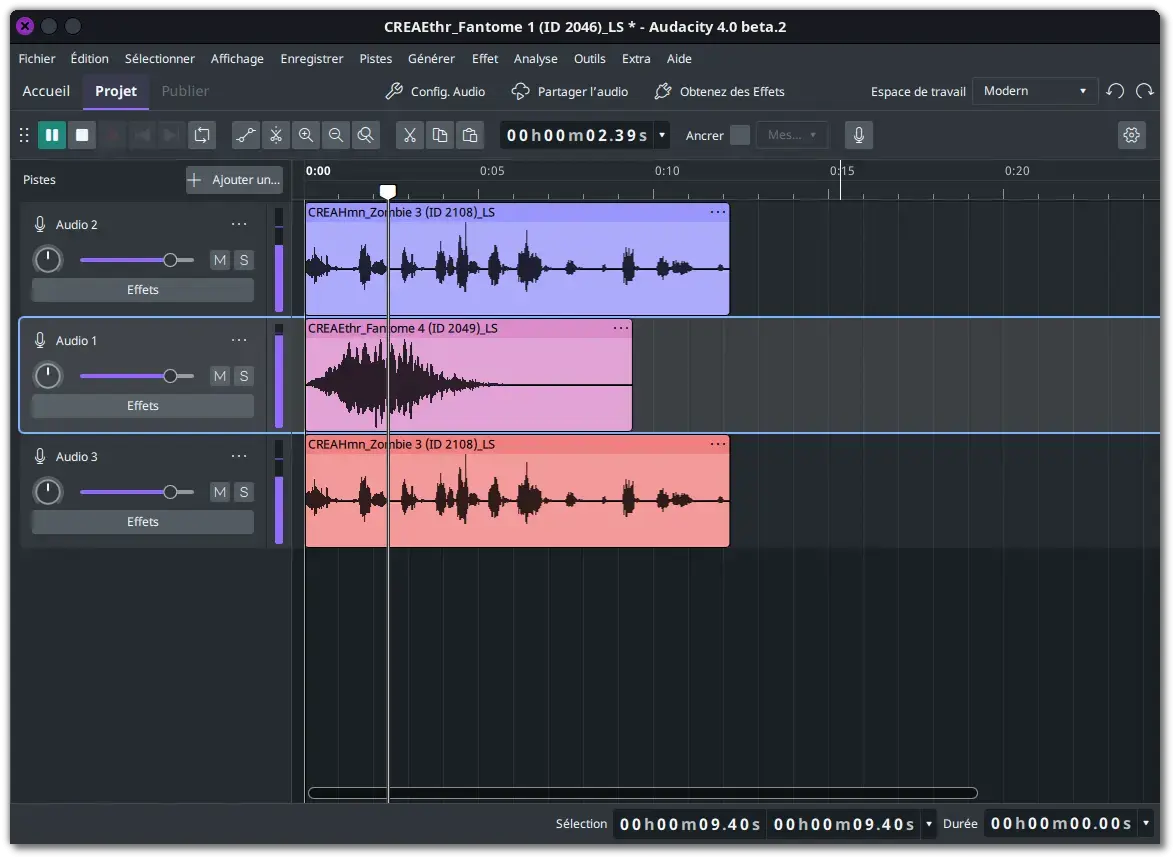Switch to the Publier tab
Image resolution: width=1176 pixels, height=860 pixels.
[x=185, y=91]
